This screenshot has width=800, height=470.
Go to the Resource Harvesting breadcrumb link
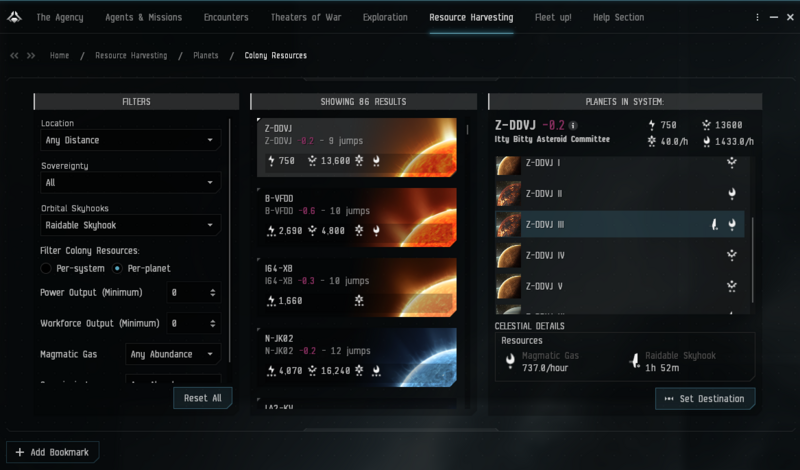tap(131, 56)
